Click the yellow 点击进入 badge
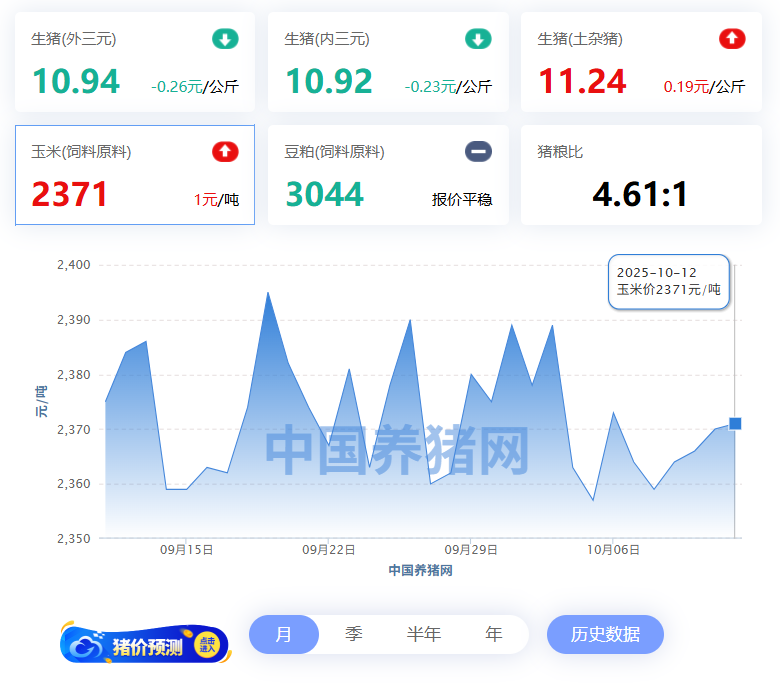The image size is (780, 685). tap(208, 645)
